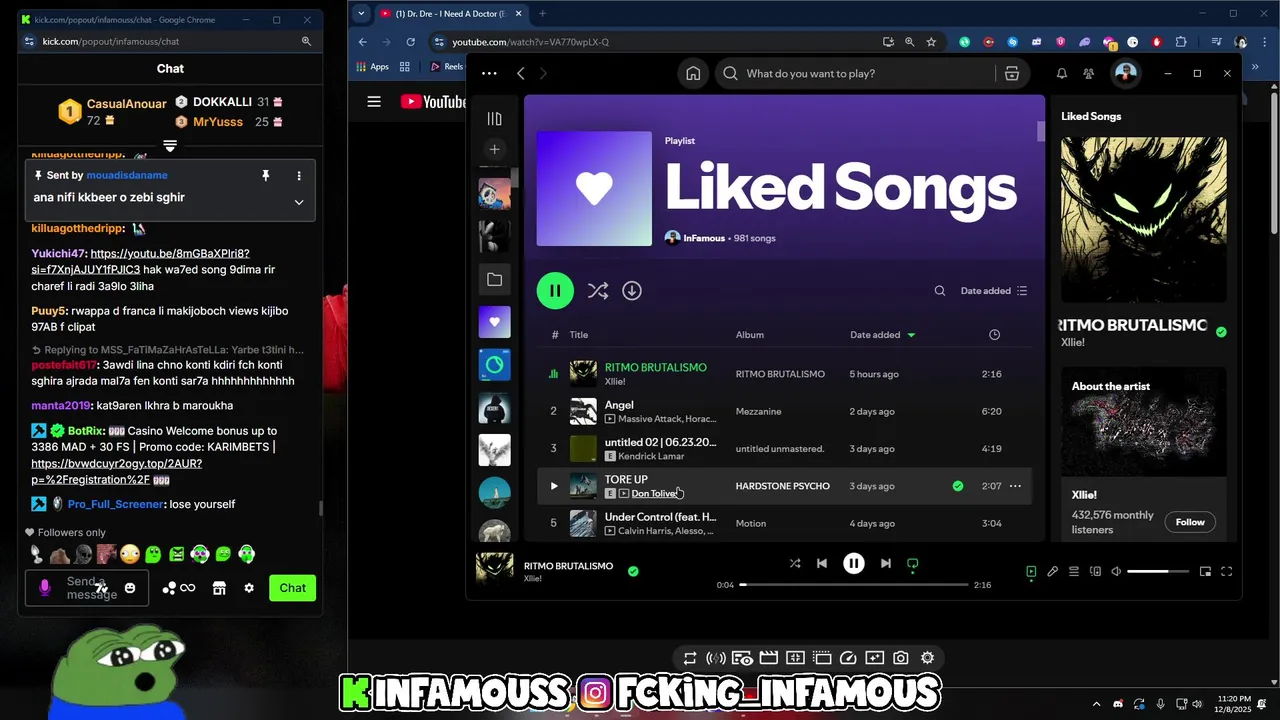Open the Mezzanine album link
This screenshot has width=1280, height=720.
pos(758,411)
